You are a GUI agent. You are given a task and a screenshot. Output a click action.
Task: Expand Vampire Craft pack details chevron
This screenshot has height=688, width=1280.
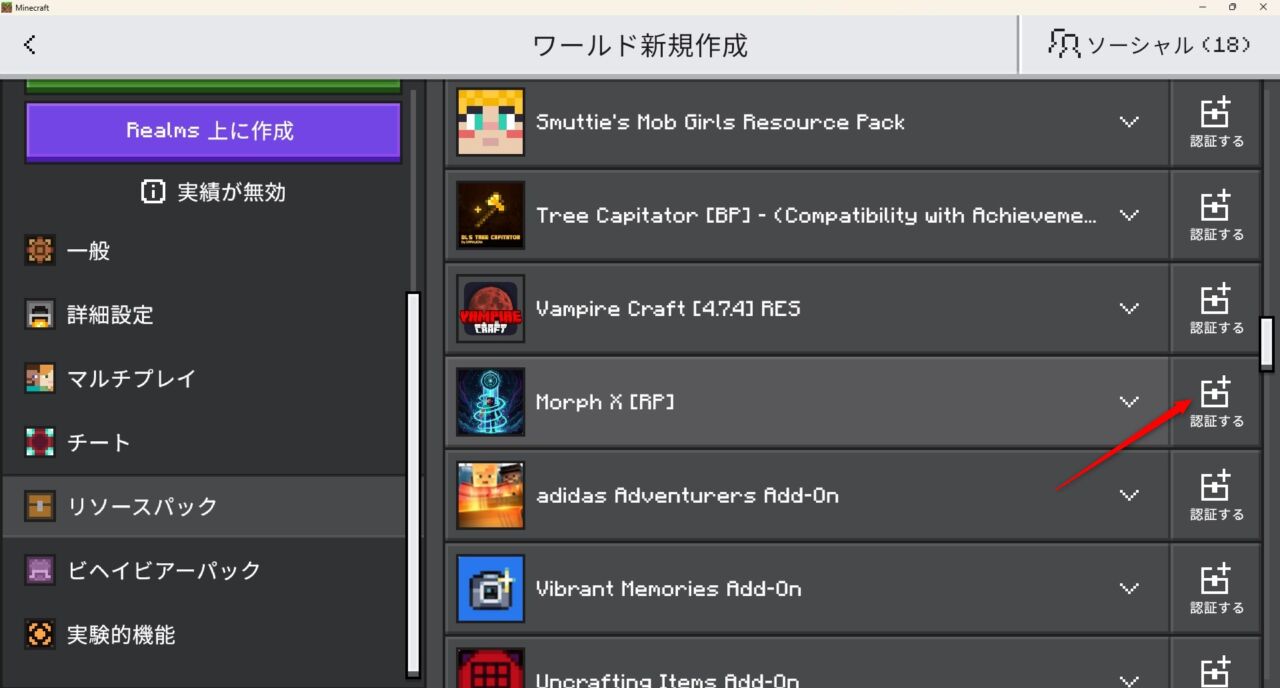(1129, 308)
